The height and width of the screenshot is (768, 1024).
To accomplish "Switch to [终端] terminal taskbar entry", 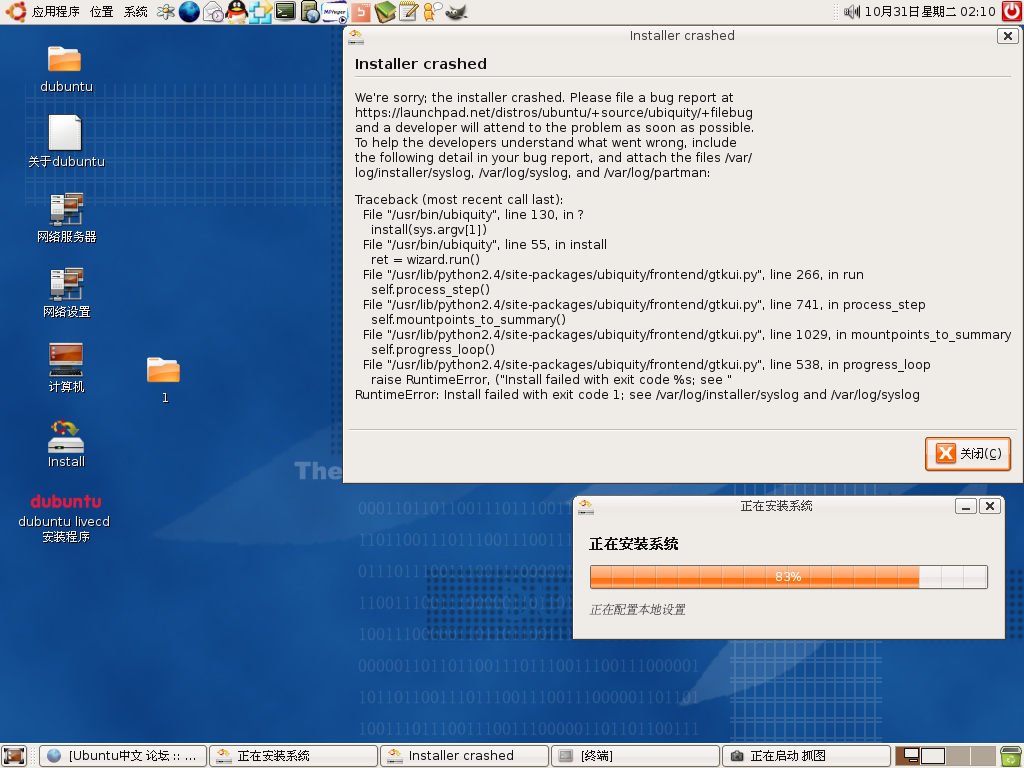I will tap(636, 756).
